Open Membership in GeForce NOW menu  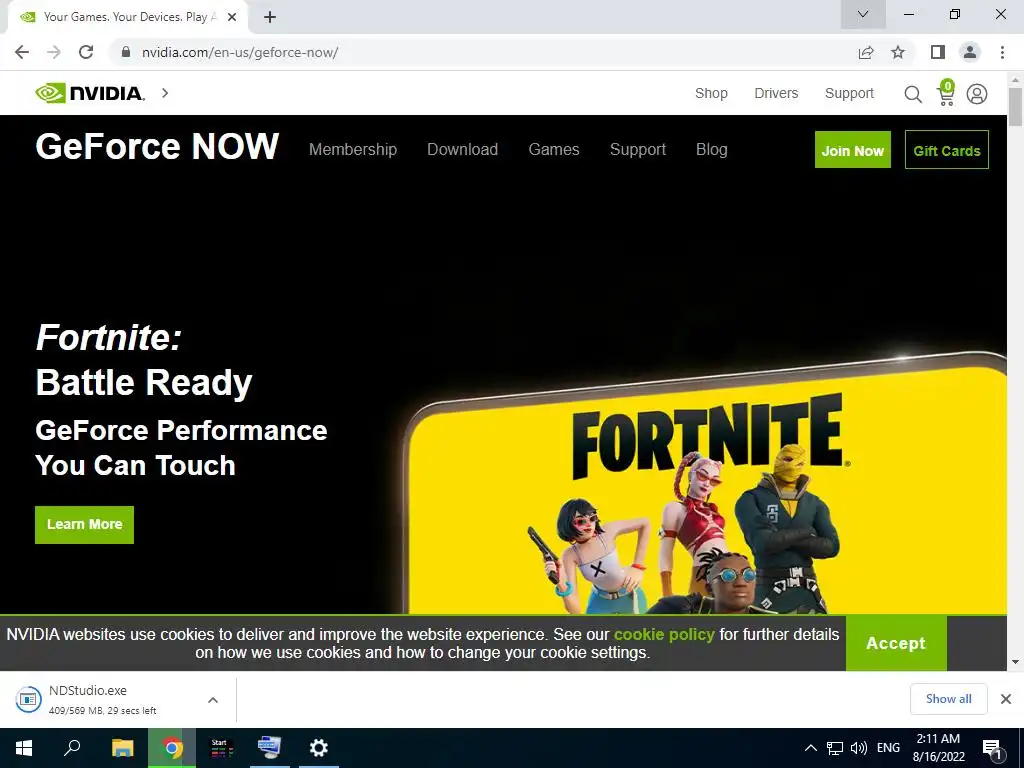(x=353, y=150)
